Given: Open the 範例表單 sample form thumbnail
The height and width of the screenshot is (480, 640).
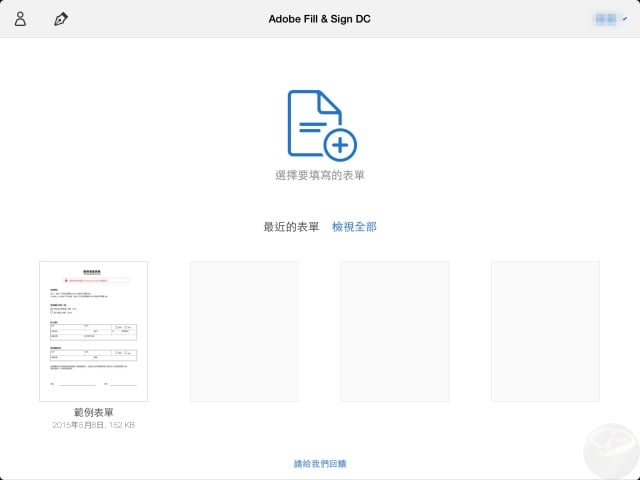Looking at the screenshot, I should click(x=94, y=331).
